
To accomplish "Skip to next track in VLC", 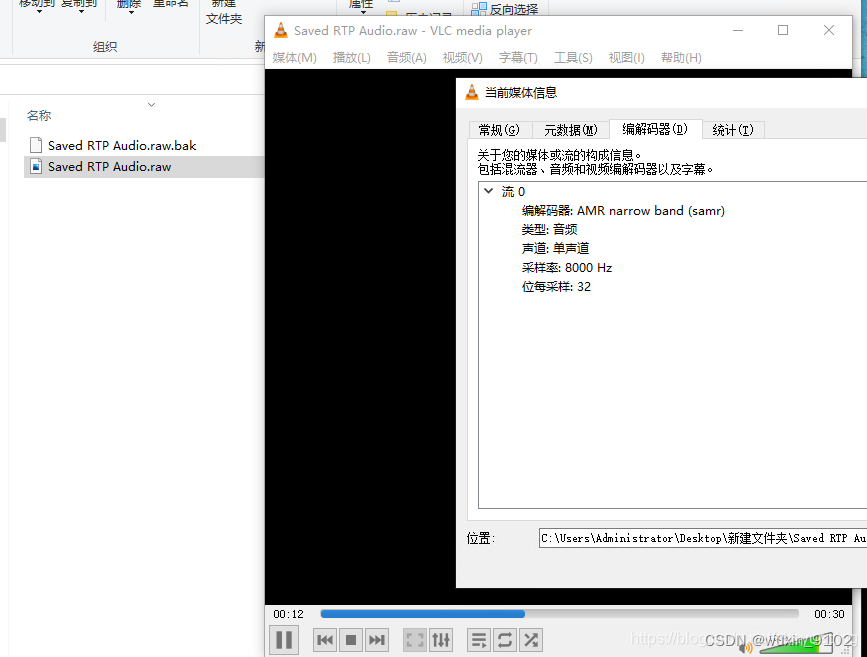I will (x=377, y=640).
